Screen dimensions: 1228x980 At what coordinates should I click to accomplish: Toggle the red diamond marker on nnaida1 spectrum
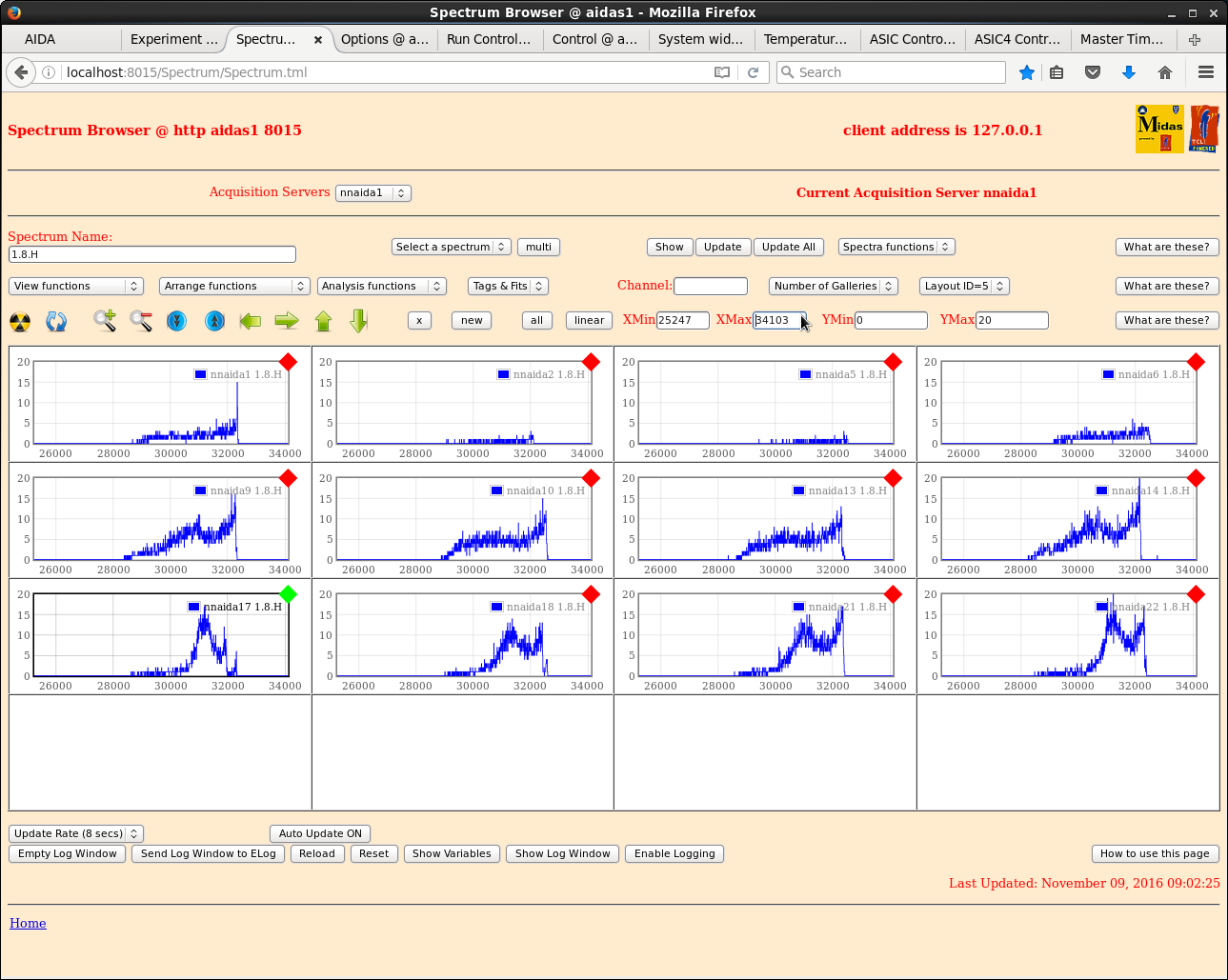coord(289,362)
